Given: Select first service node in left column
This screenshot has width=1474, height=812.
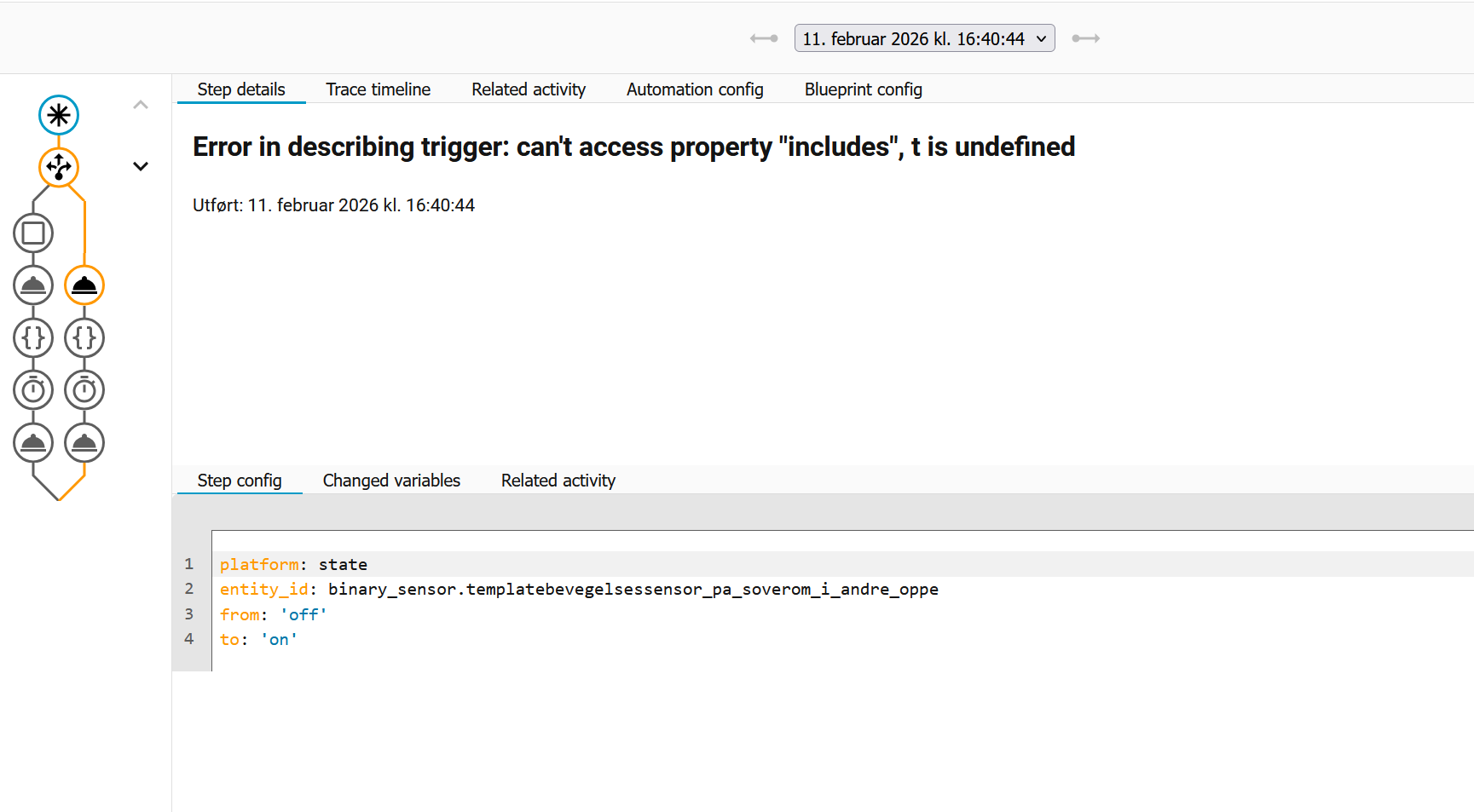Looking at the screenshot, I should tap(33, 285).
